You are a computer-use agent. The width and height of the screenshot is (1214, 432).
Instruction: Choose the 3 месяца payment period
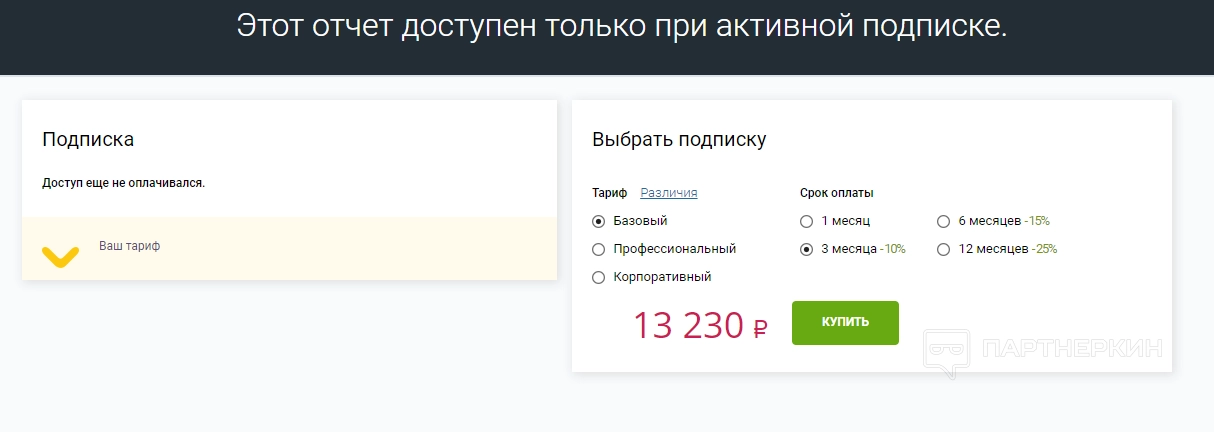[806, 249]
